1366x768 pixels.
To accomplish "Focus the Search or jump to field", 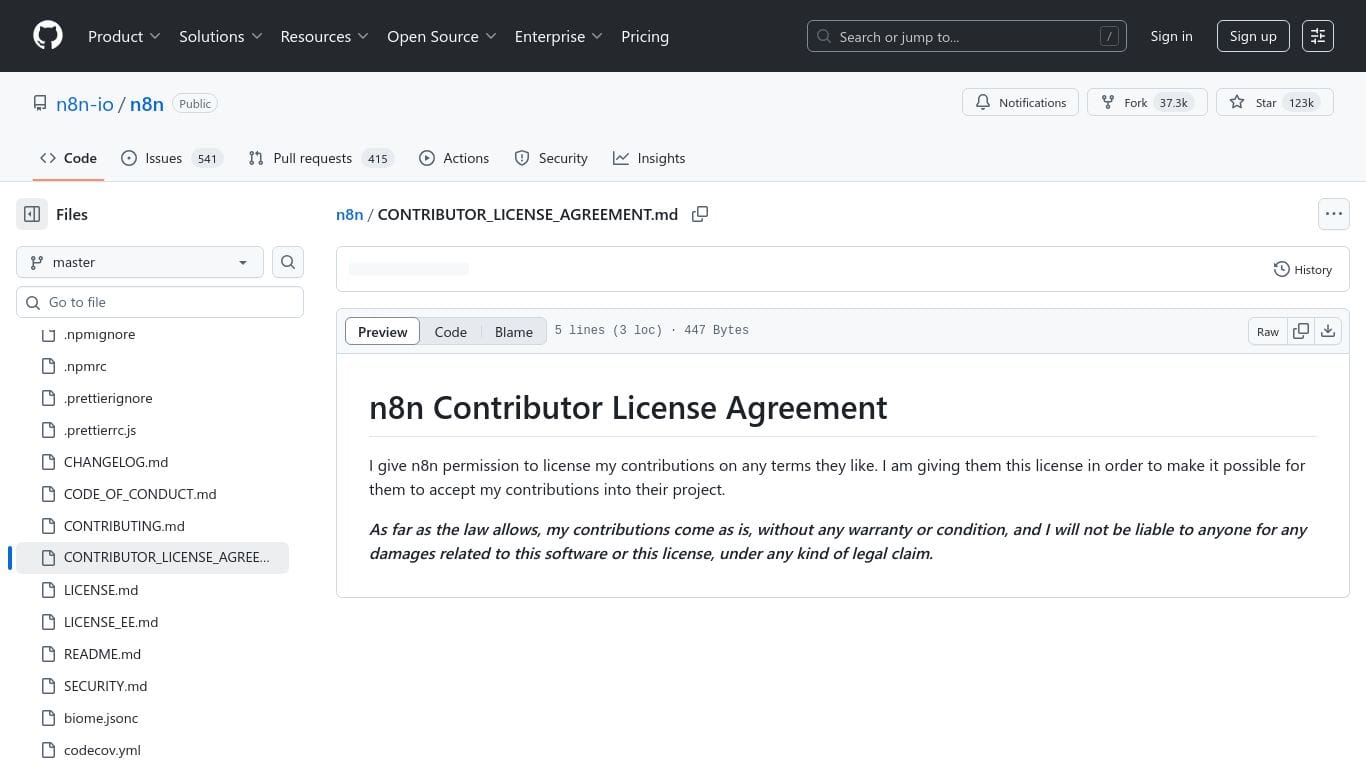I will coord(967,36).
